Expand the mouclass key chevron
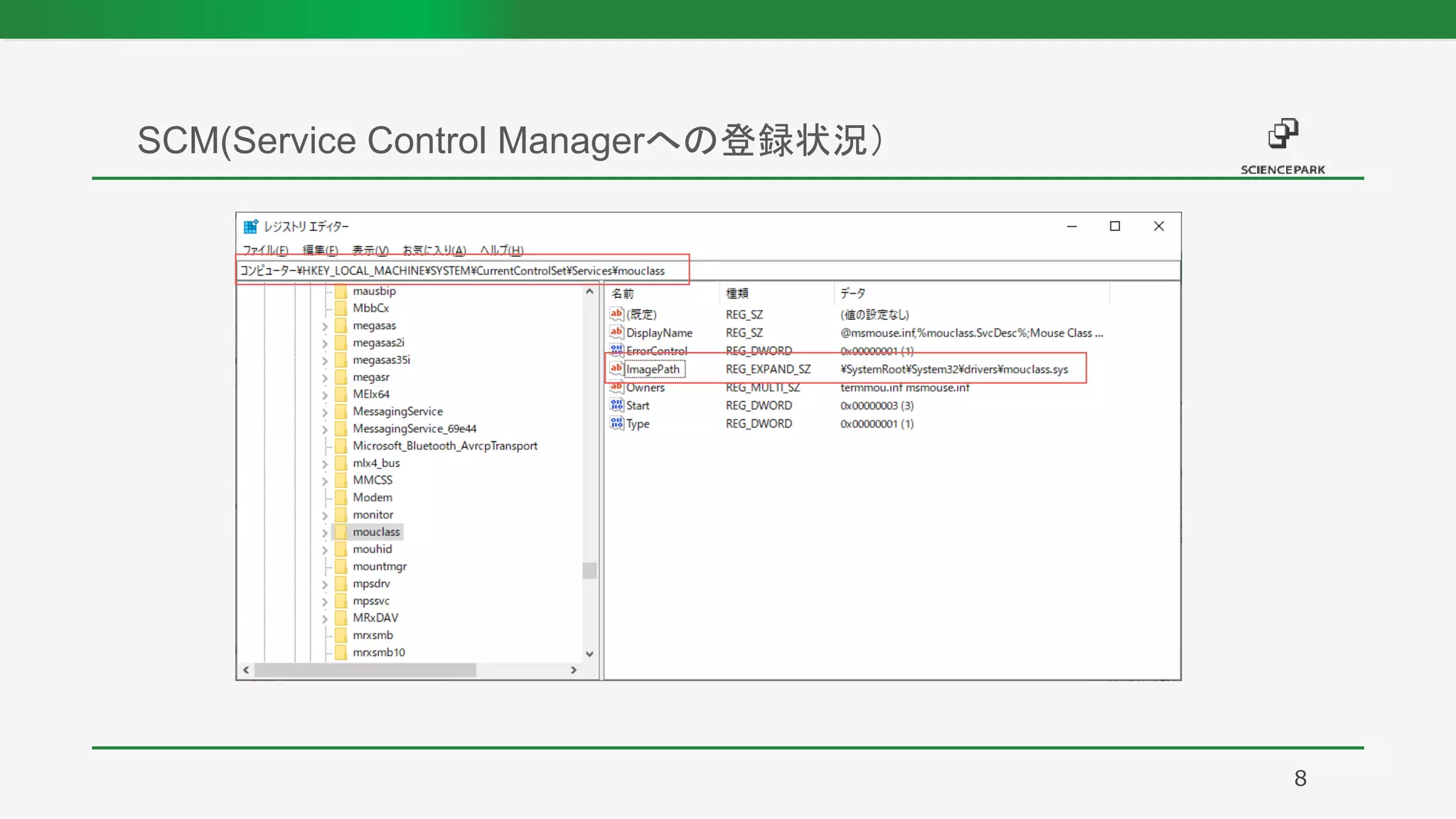 325,532
